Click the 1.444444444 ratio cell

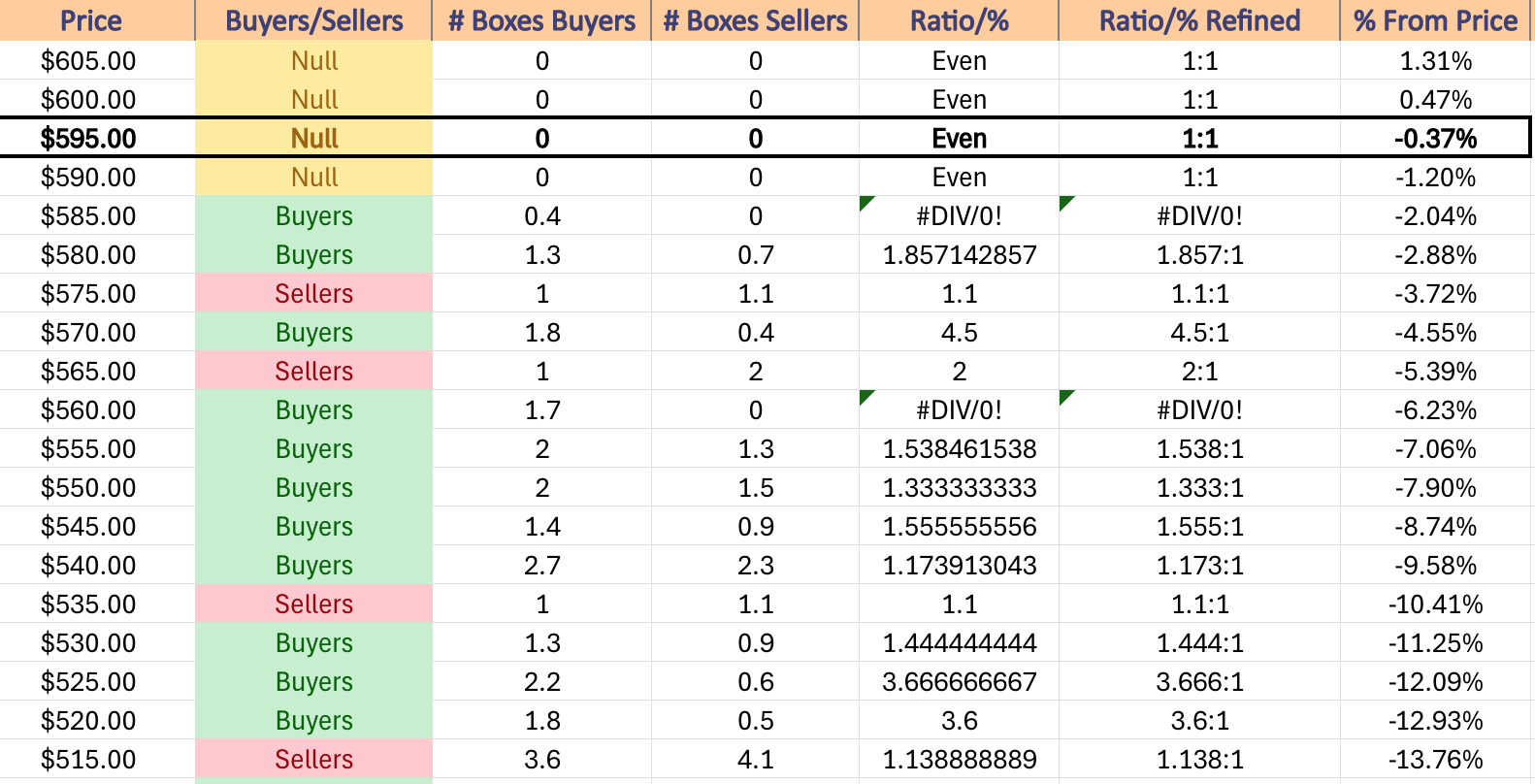(x=959, y=642)
